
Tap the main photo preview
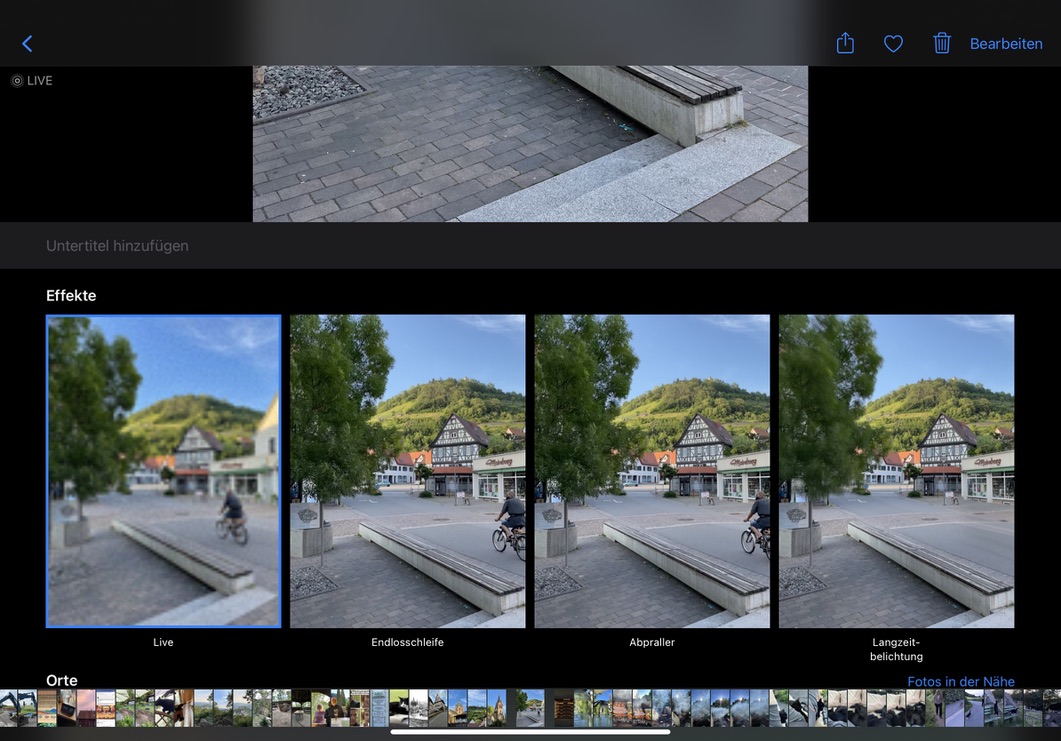click(x=530, y=143)
